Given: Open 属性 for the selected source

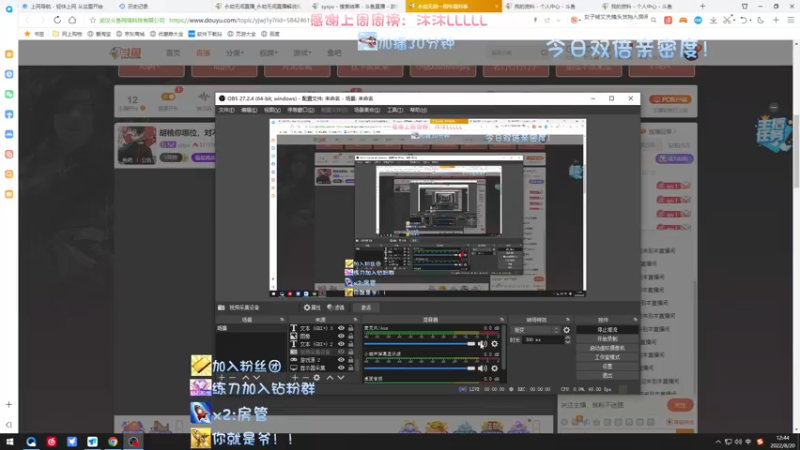Looking at the screenshot, I should point(312,308).
